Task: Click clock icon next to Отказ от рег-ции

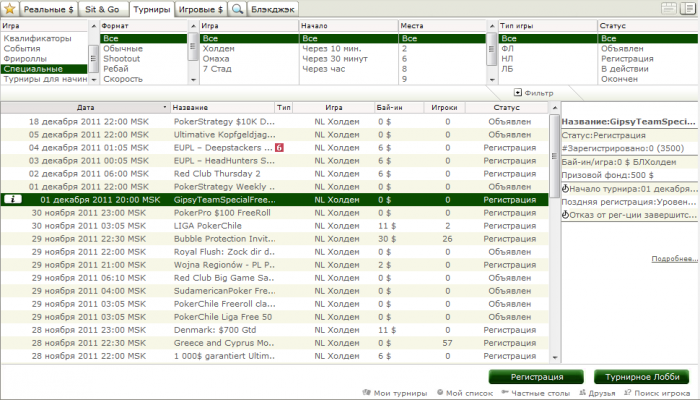Action: tap(565, 215)
